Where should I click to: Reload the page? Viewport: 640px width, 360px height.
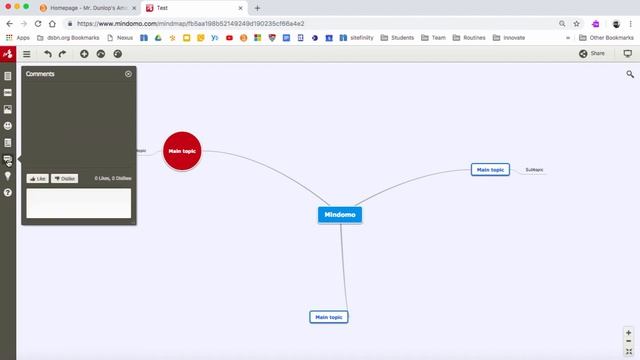(38, 24)
